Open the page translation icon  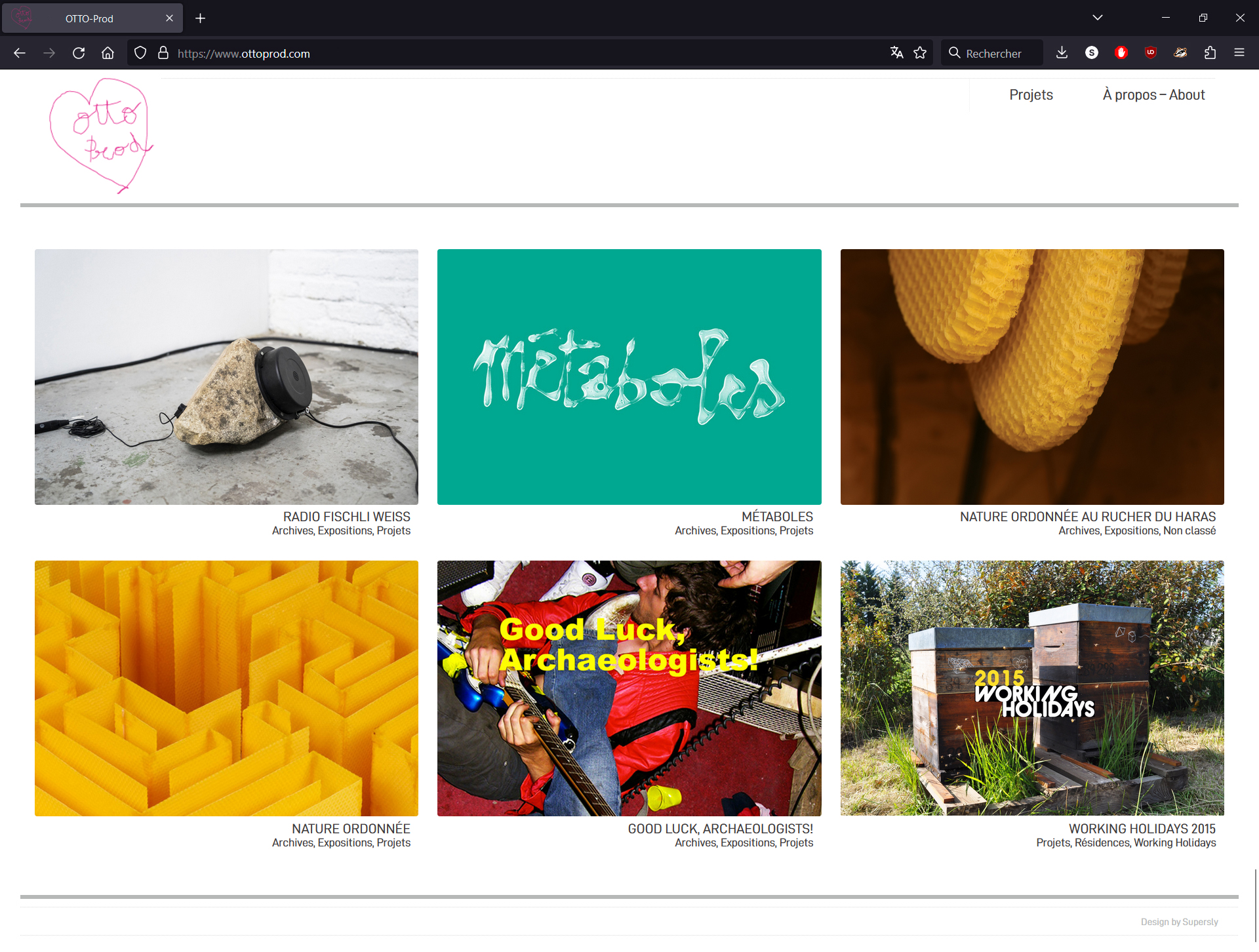[x=896, y=53]
